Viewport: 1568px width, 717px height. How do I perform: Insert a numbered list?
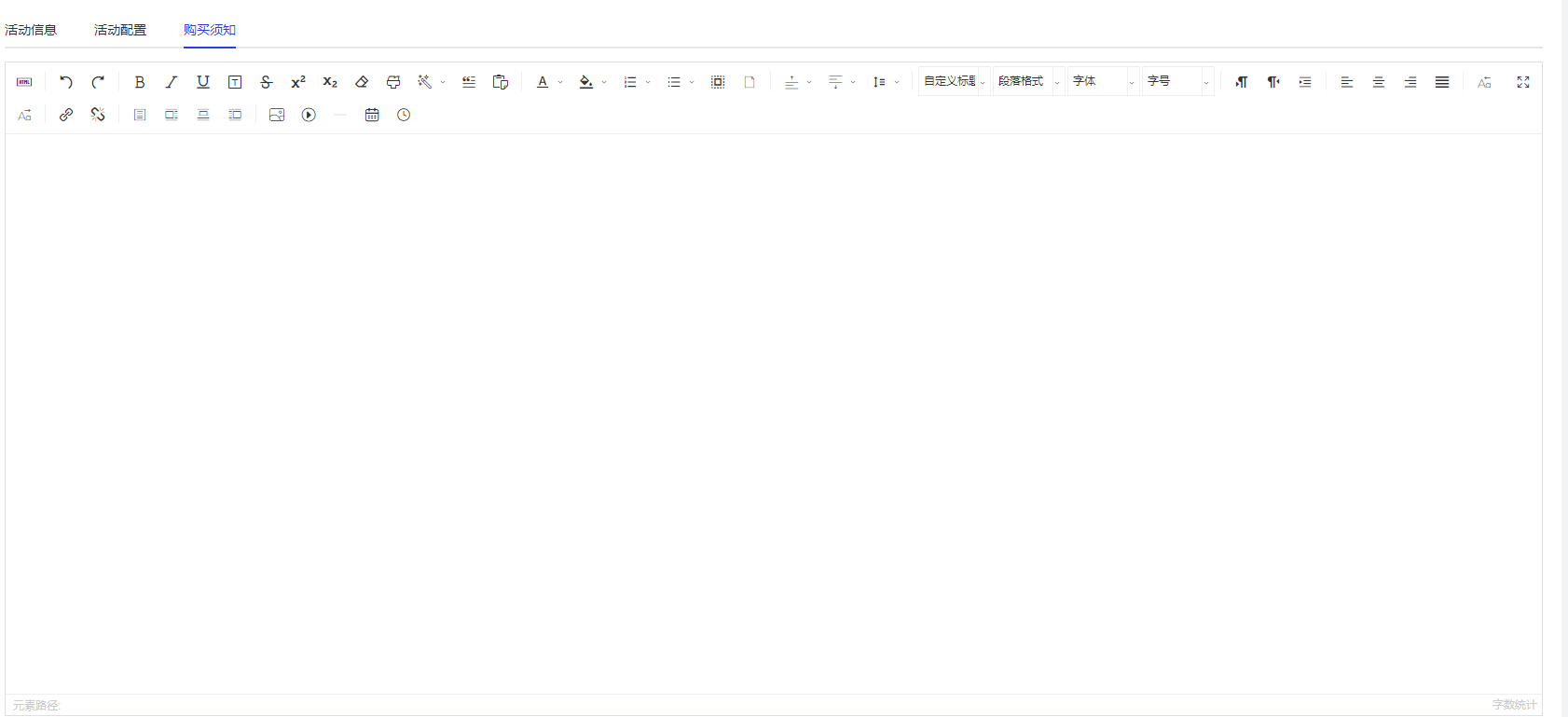pyautogui.click(x=630, y=82)
